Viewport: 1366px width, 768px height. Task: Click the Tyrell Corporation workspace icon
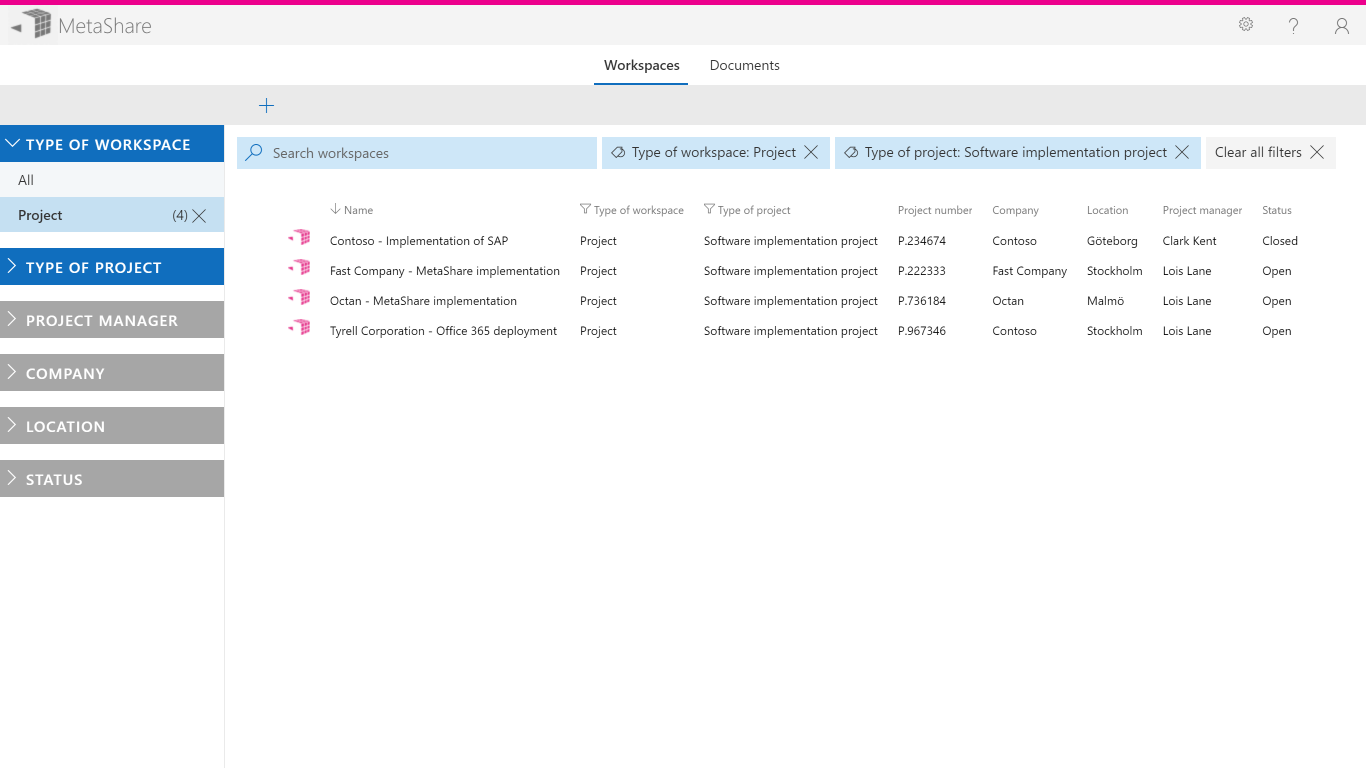(x=299, y=328)
